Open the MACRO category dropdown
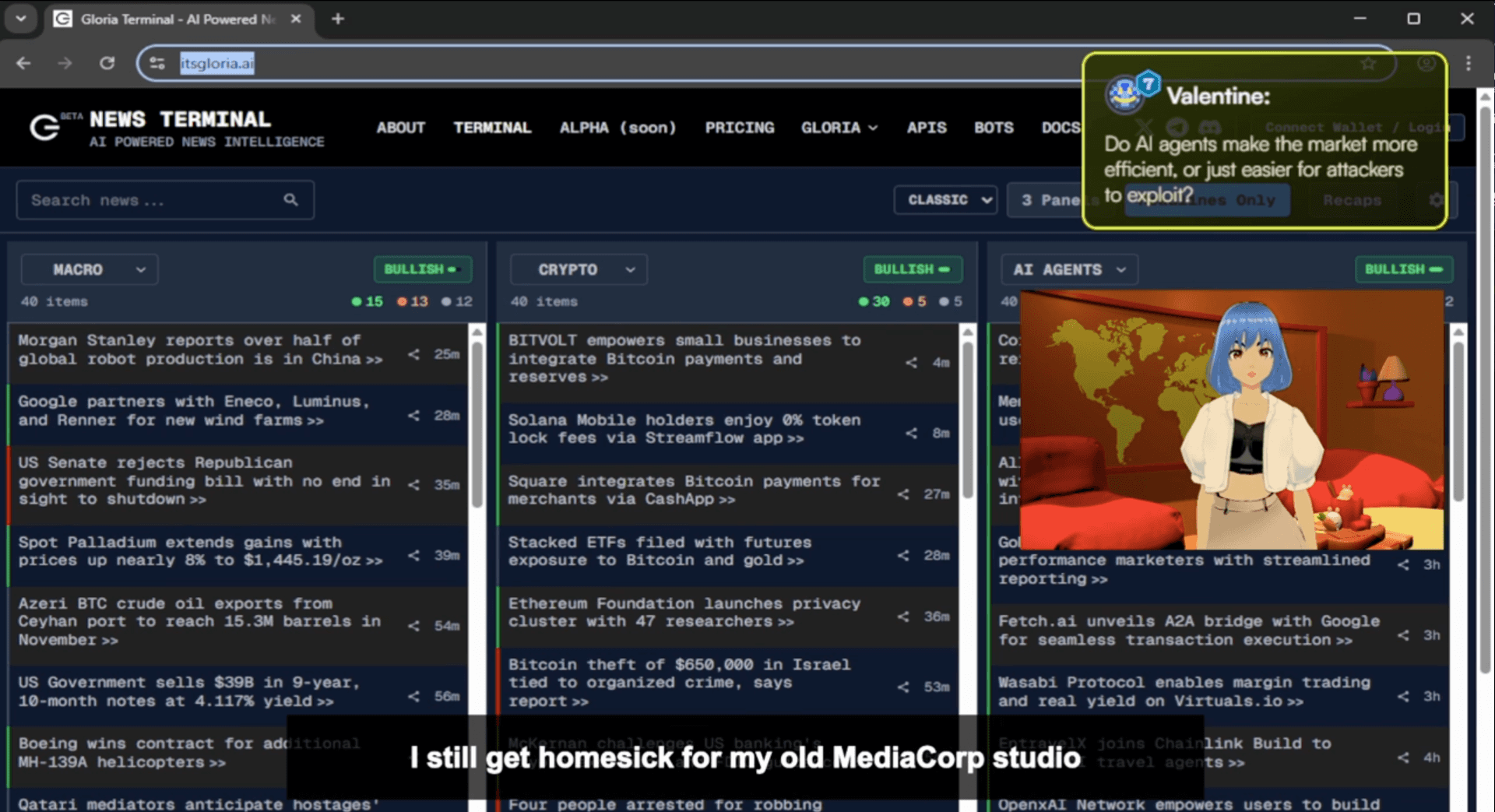 [x=89, y=269]
